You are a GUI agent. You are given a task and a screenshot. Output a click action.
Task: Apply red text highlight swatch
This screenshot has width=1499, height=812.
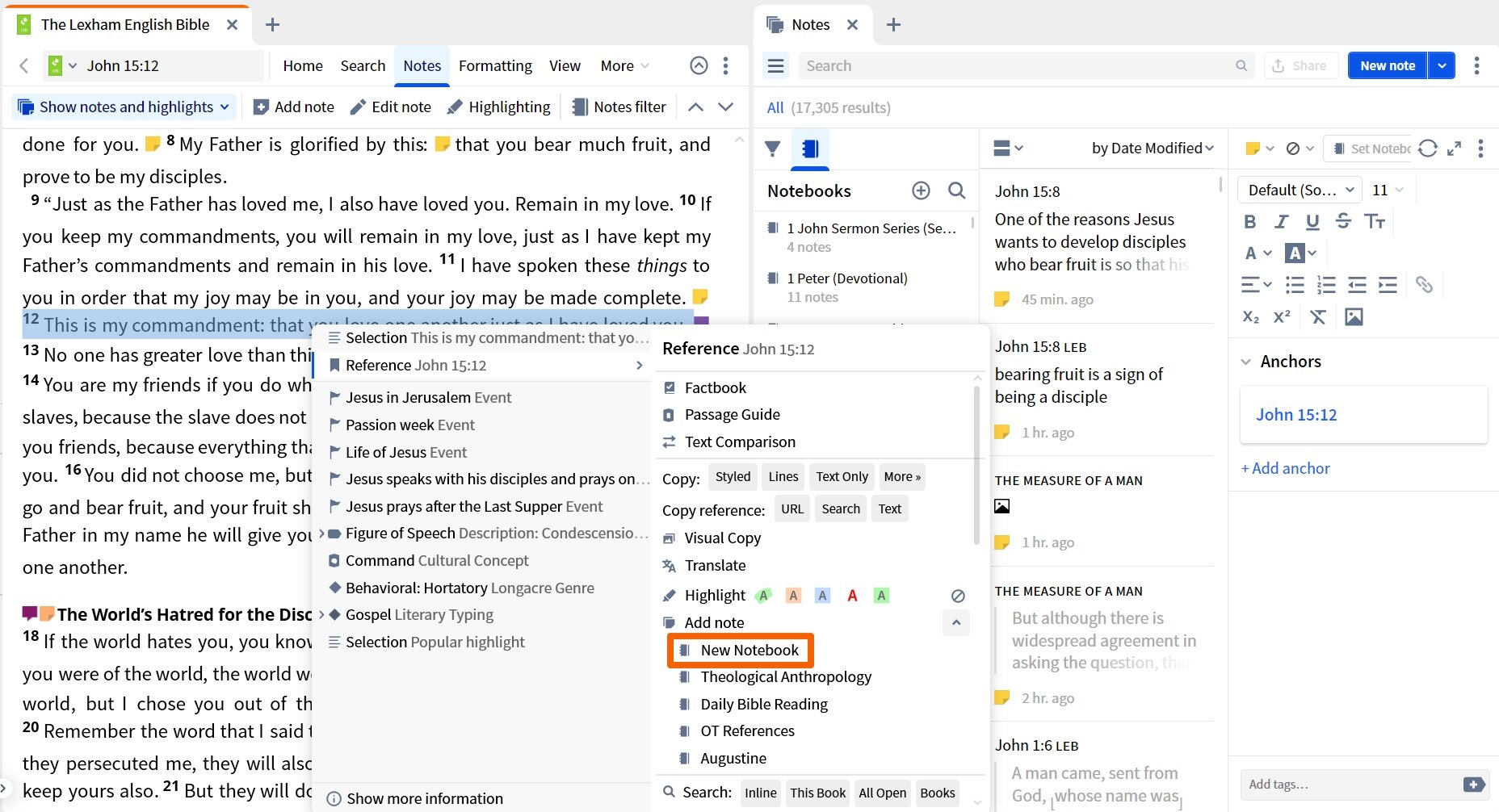(x=852, y=596)
